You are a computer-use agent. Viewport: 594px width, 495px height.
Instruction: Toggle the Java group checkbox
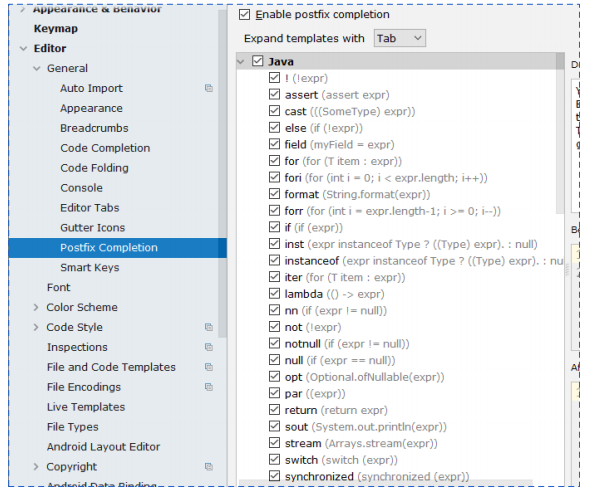coord(258,61)
